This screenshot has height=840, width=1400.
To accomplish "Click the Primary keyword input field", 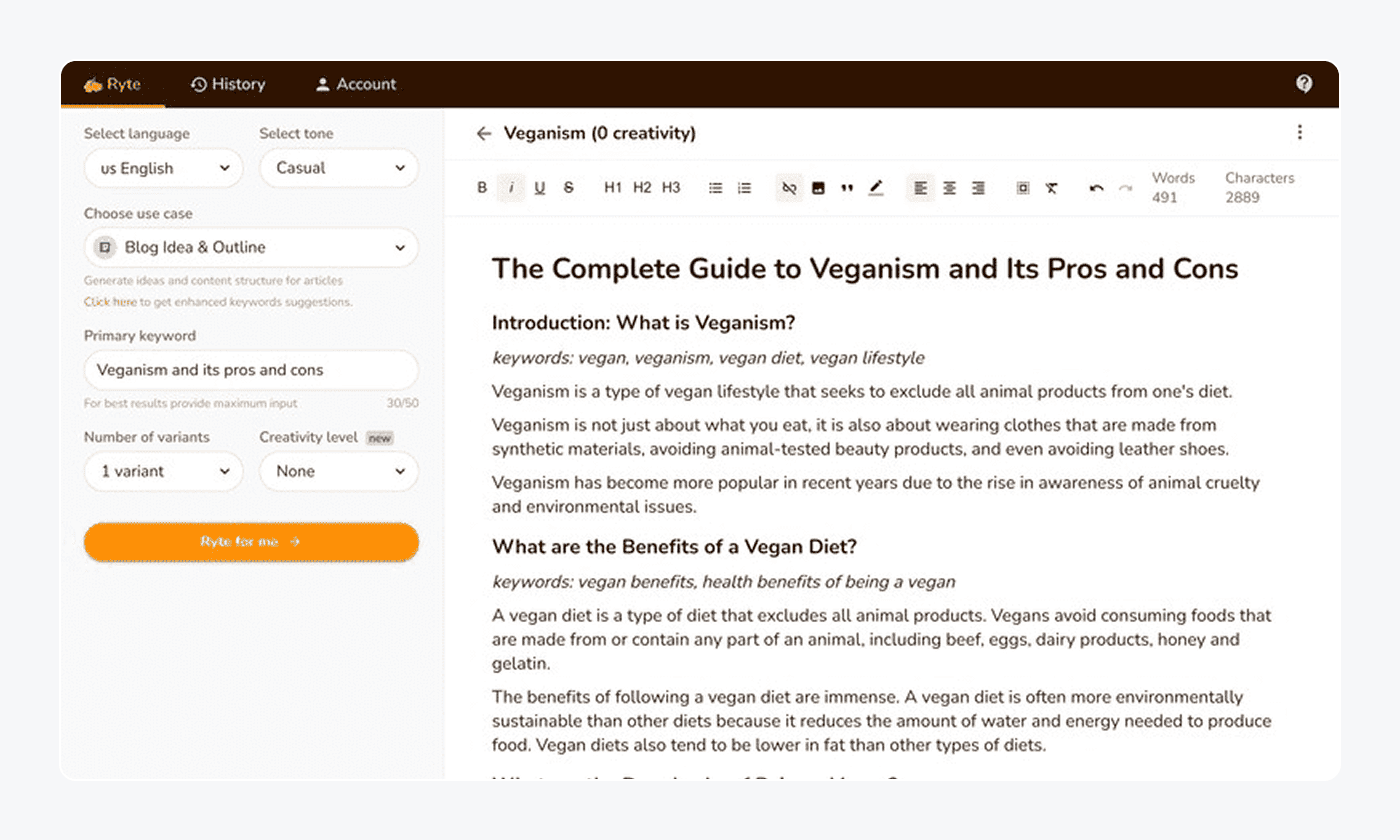I will [251, 370].
